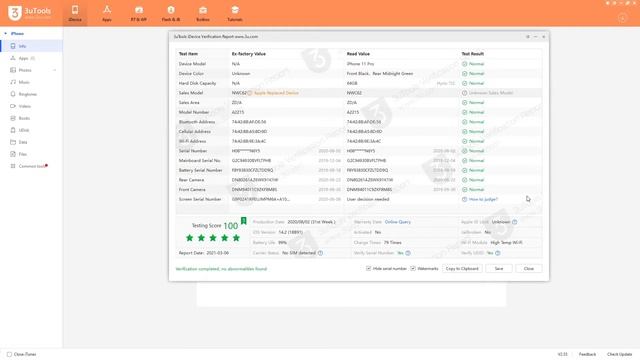This screenshot has height=360, width=640.
Task: Select the Testing Score 100 value
Action: pyautogui.click(x=231, y=226)
